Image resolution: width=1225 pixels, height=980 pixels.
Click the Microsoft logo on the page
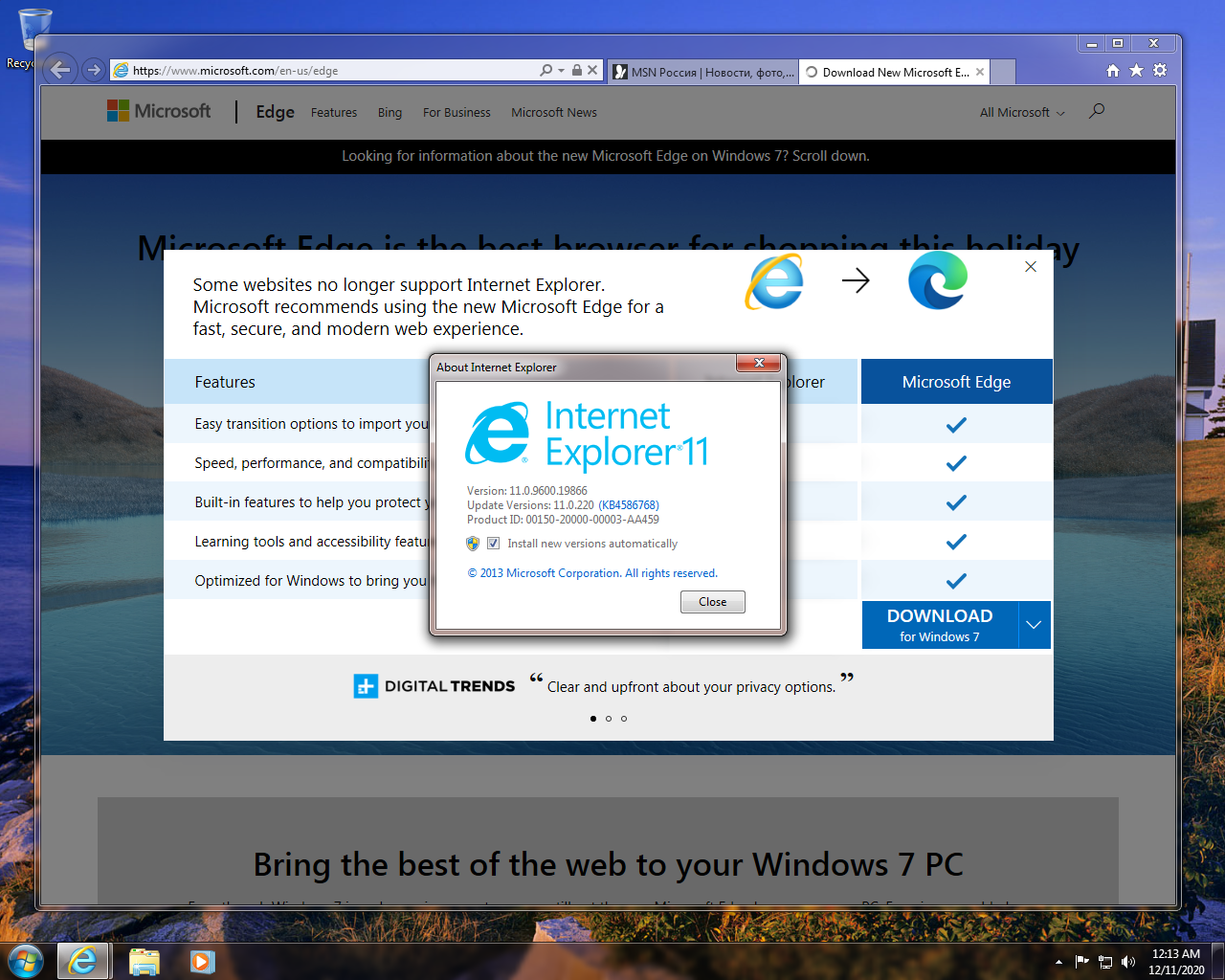click(x=159, y=111)
